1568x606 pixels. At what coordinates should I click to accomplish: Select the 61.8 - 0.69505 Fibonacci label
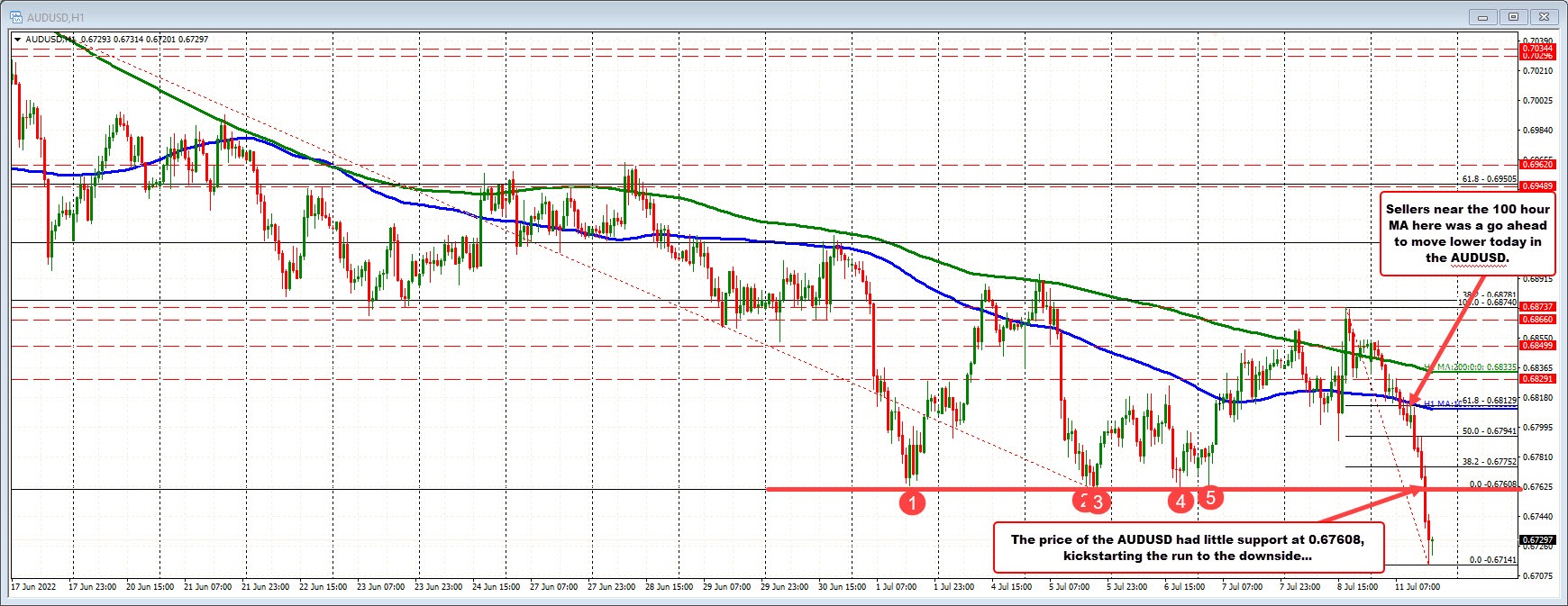tap(1488, 179)
